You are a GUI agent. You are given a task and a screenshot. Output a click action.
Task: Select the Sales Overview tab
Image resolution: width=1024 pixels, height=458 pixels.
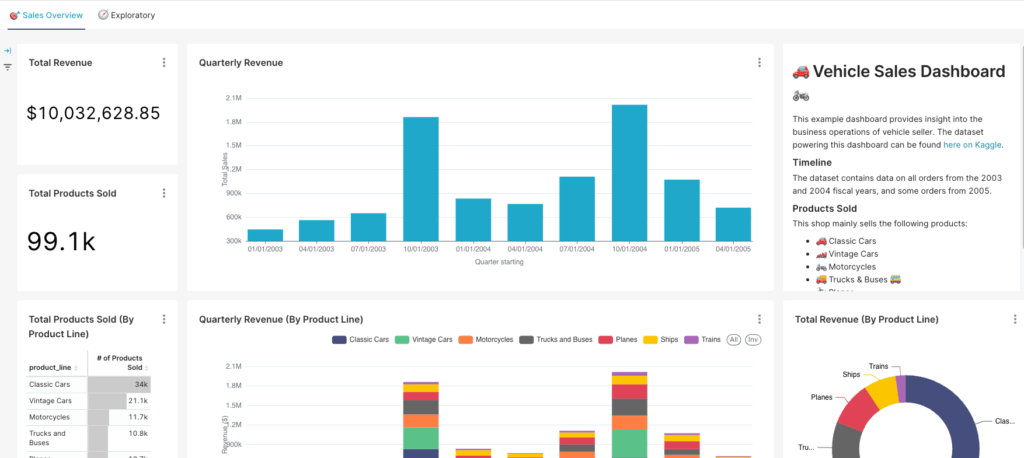48,15
